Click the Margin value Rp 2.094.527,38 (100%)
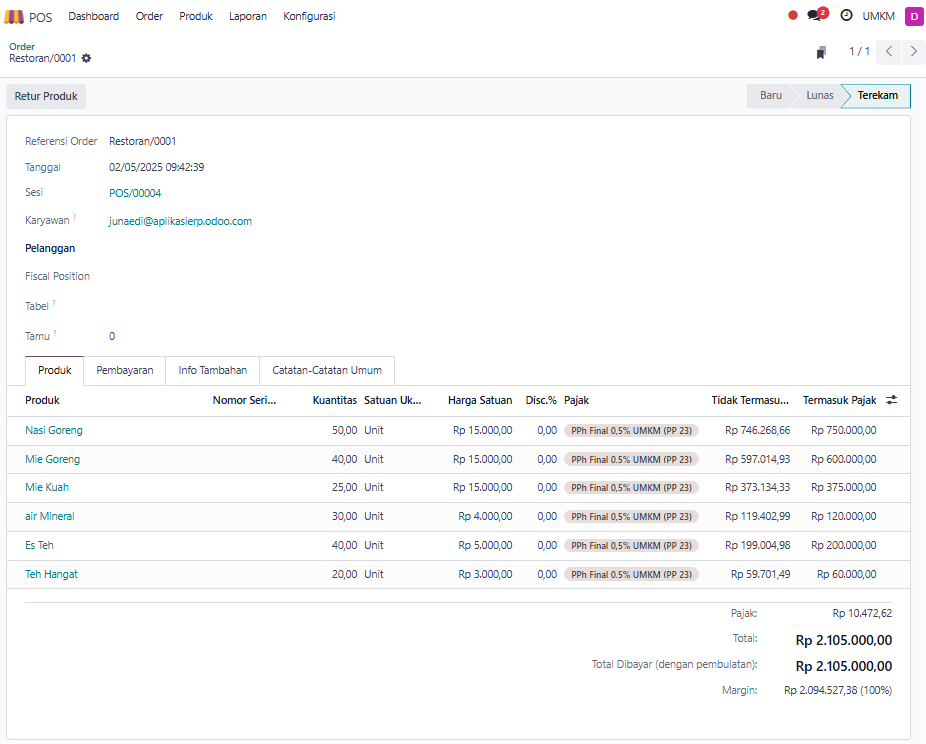 [x=838, y=690]
